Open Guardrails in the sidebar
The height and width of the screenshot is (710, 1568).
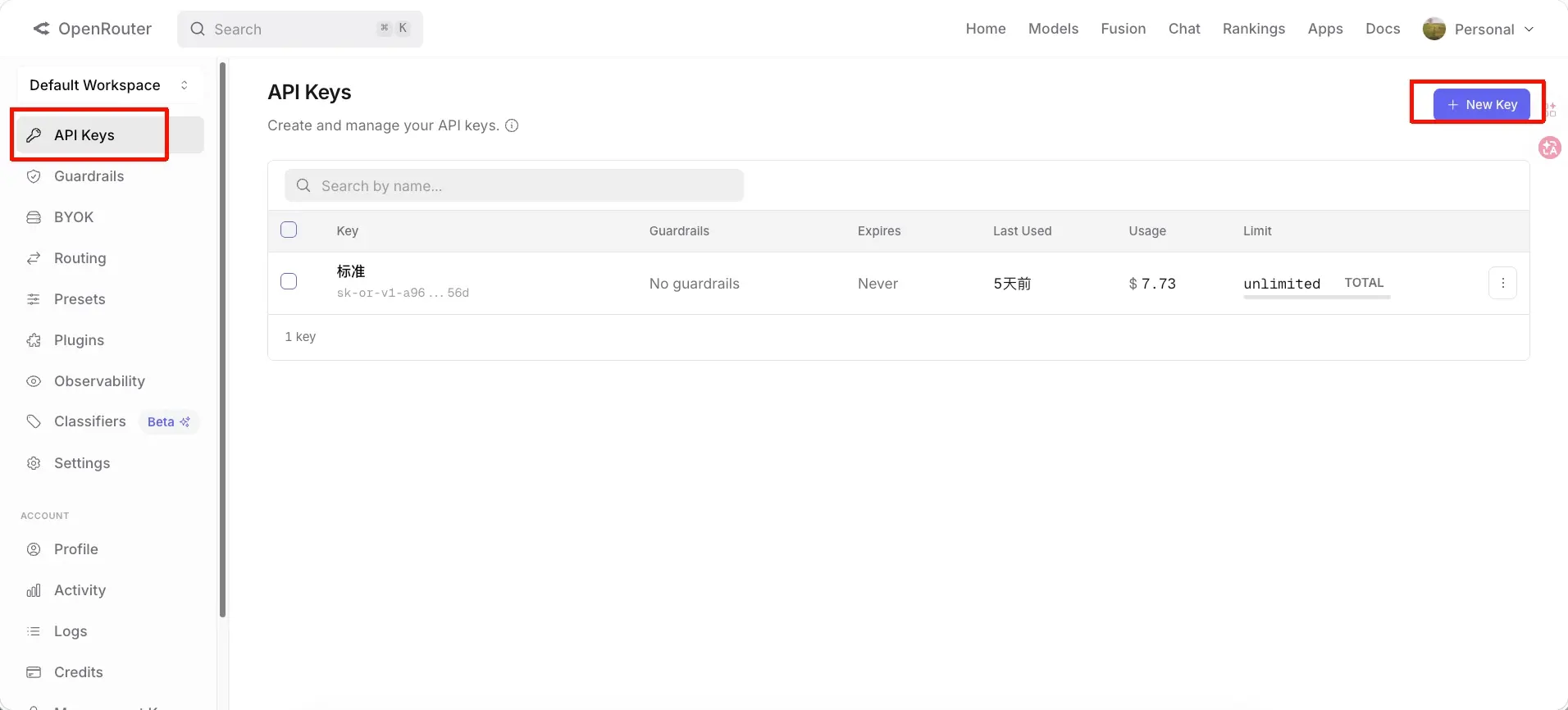click(x=110, y=176)
